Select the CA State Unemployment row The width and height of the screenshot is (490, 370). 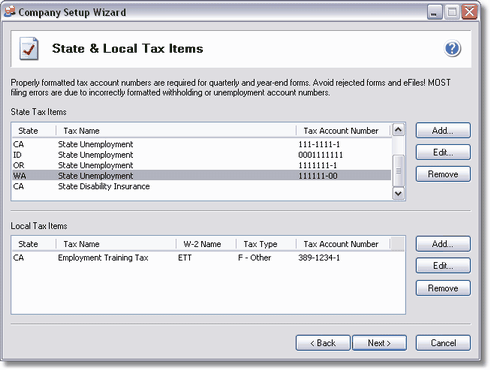click(202, 144)
